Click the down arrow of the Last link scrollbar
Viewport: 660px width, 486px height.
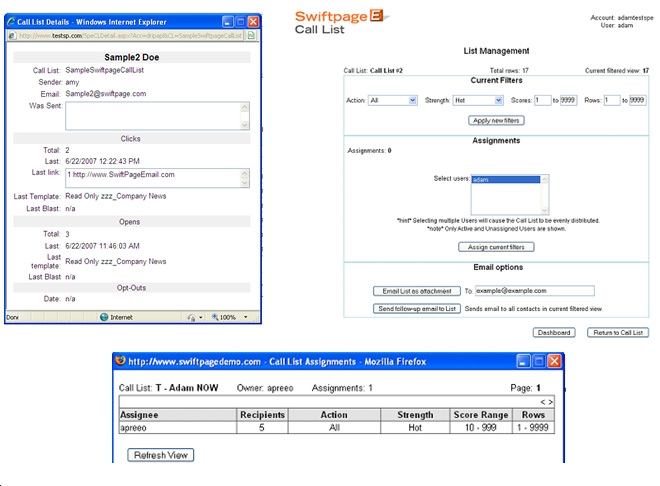[245, 183]
